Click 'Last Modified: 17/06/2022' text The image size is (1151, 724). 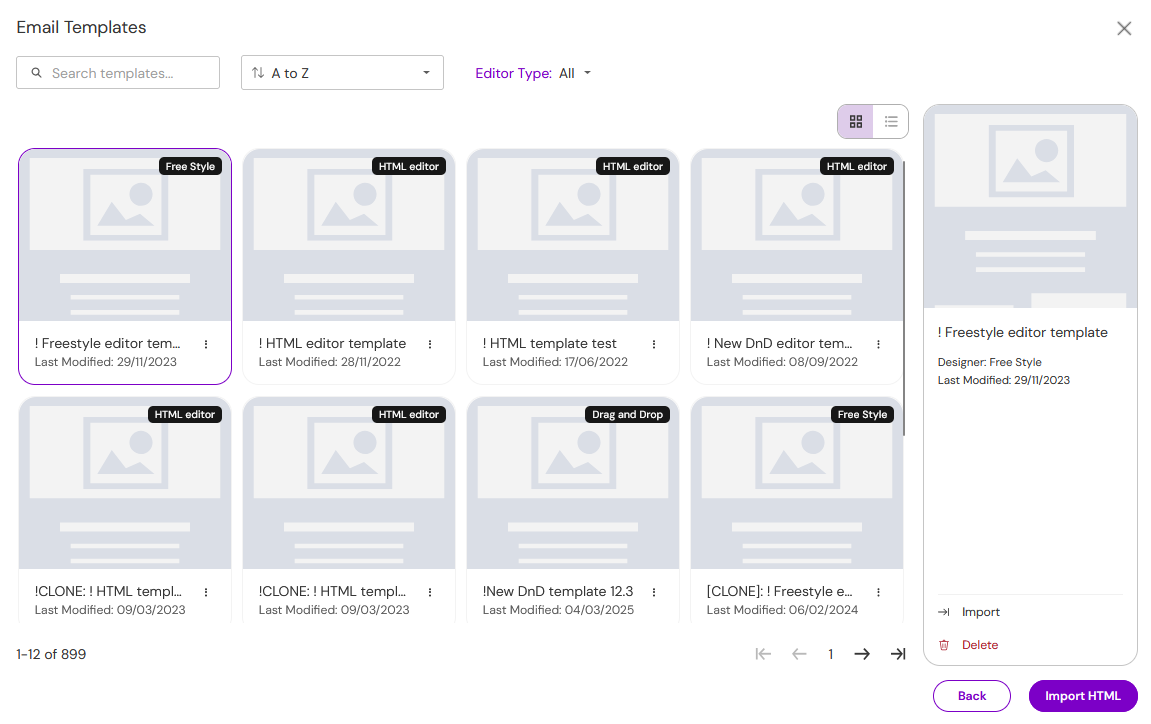555,362
